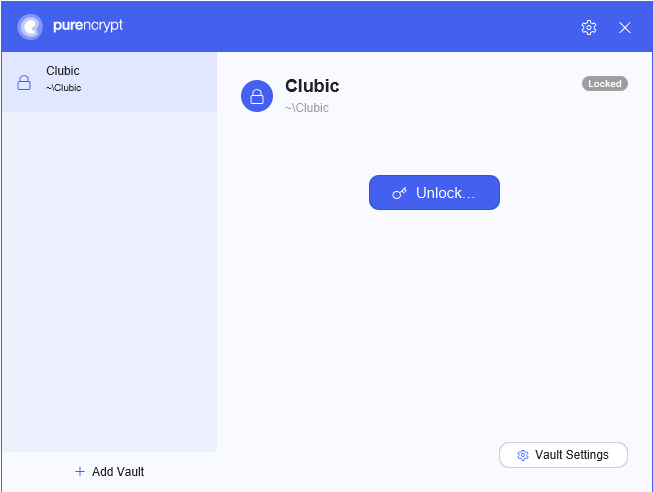Open Vault Settings

click(x=563, y=455)
